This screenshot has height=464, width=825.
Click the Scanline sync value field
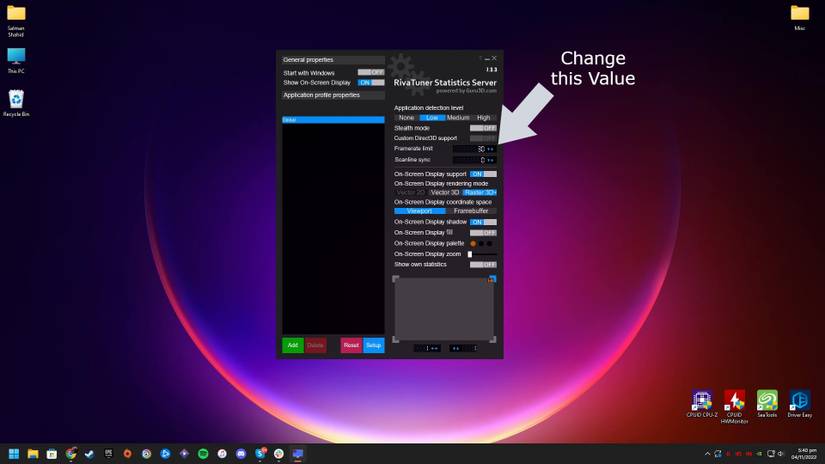(469, 160)
